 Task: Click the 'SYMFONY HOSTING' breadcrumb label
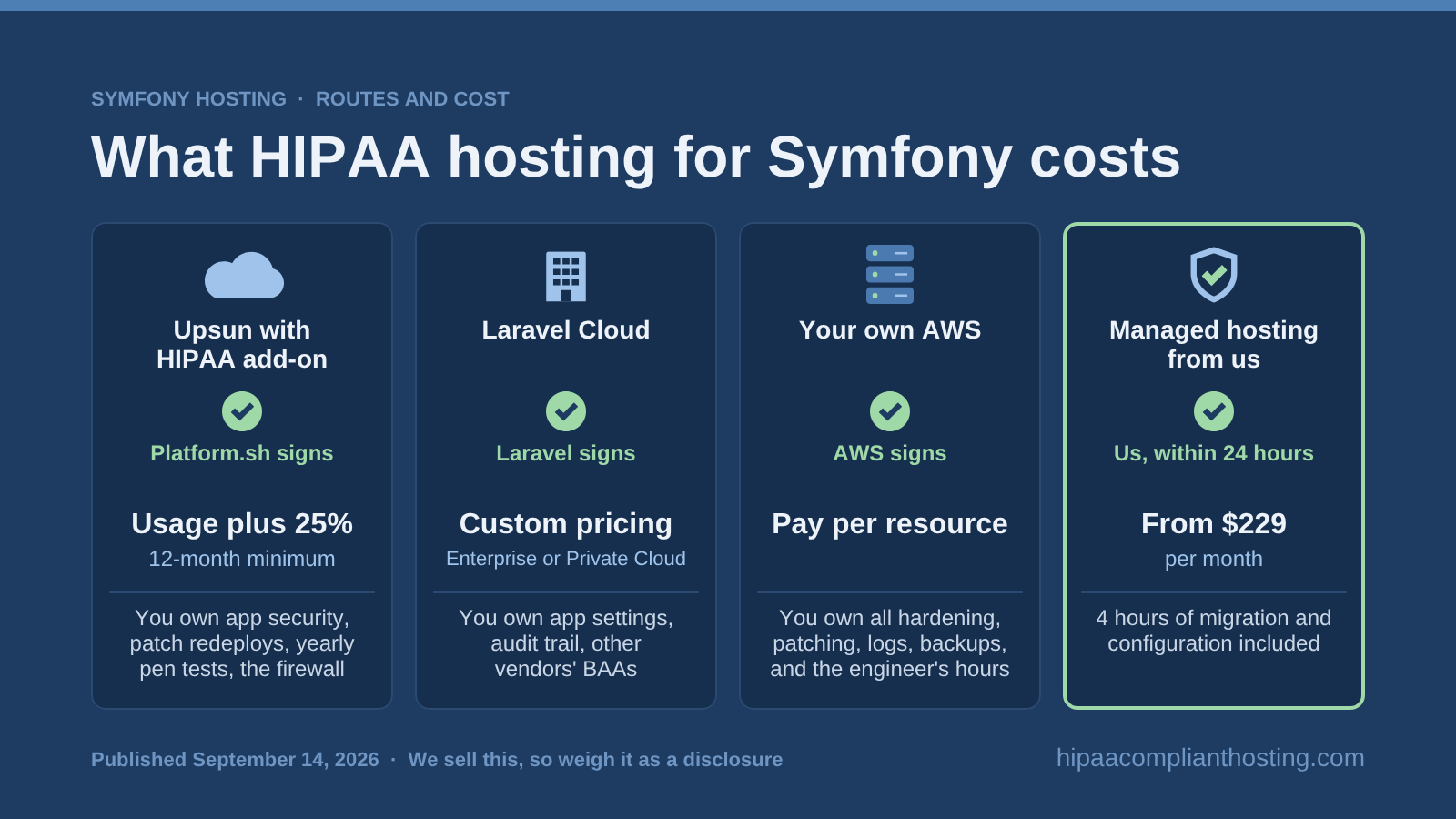pos(188,99)
